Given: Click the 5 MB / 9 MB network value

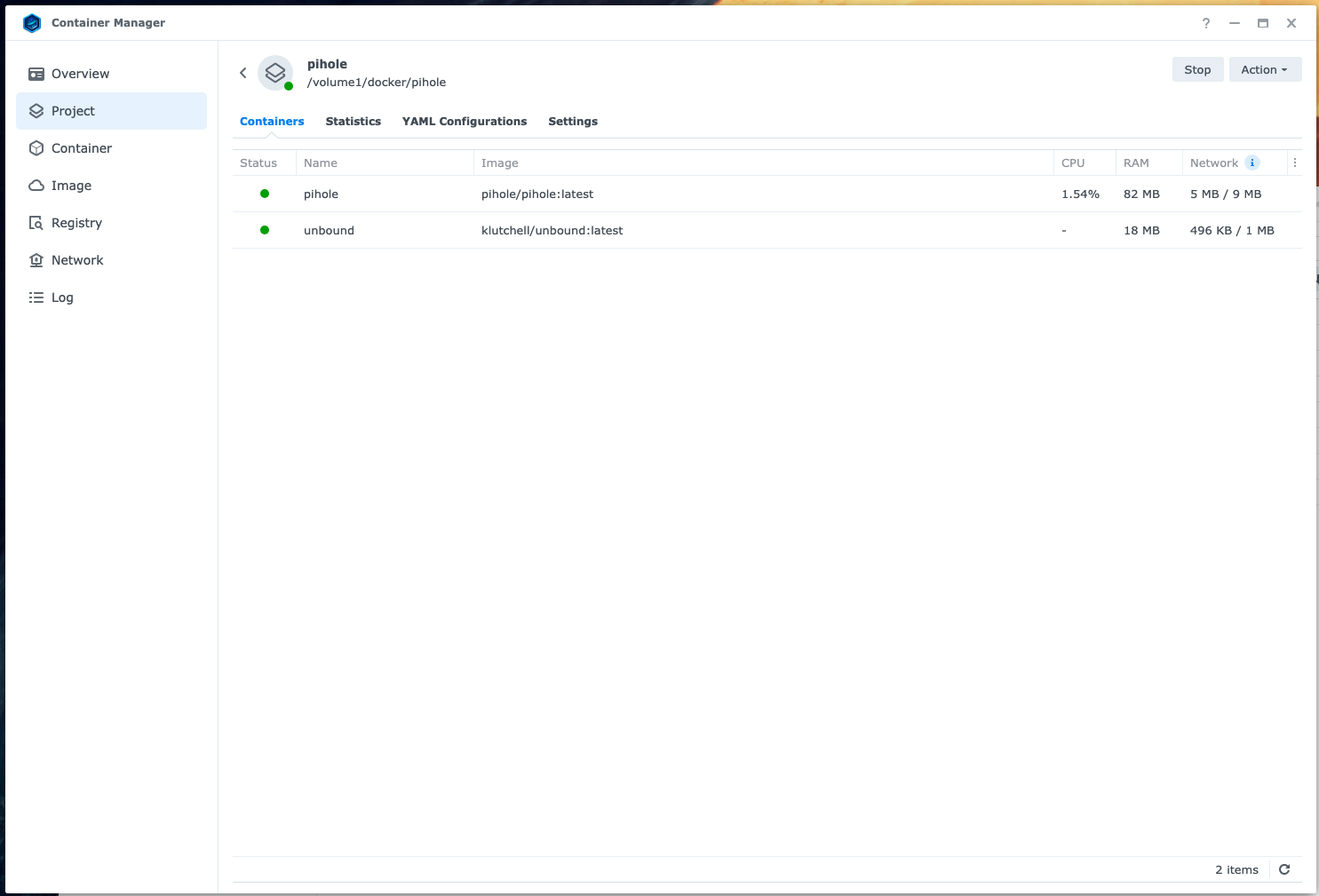Looking at the screenshot, I should pos(1226,194).
